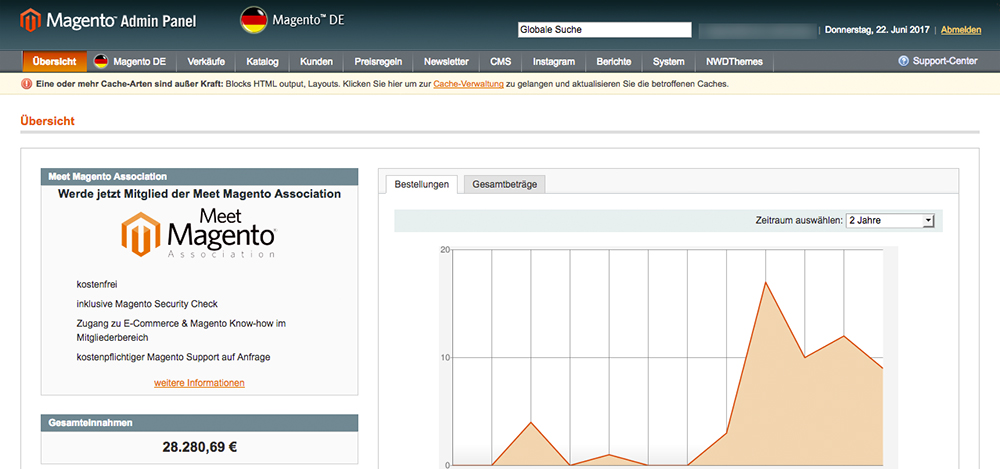
Task: Open the Cache-Verwaltung link
Action: point(469,84)
